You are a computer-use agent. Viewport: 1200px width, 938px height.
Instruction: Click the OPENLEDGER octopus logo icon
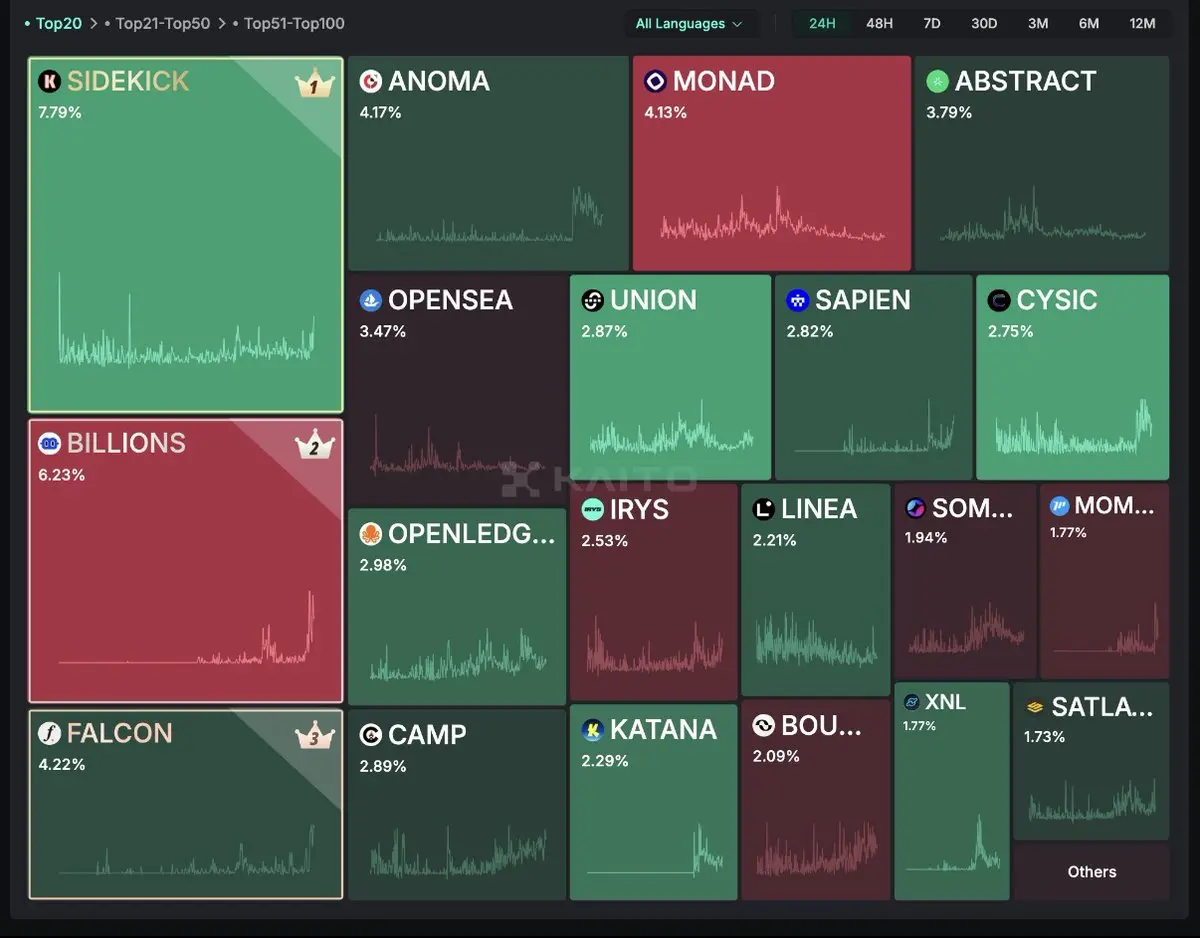point(370,533)
